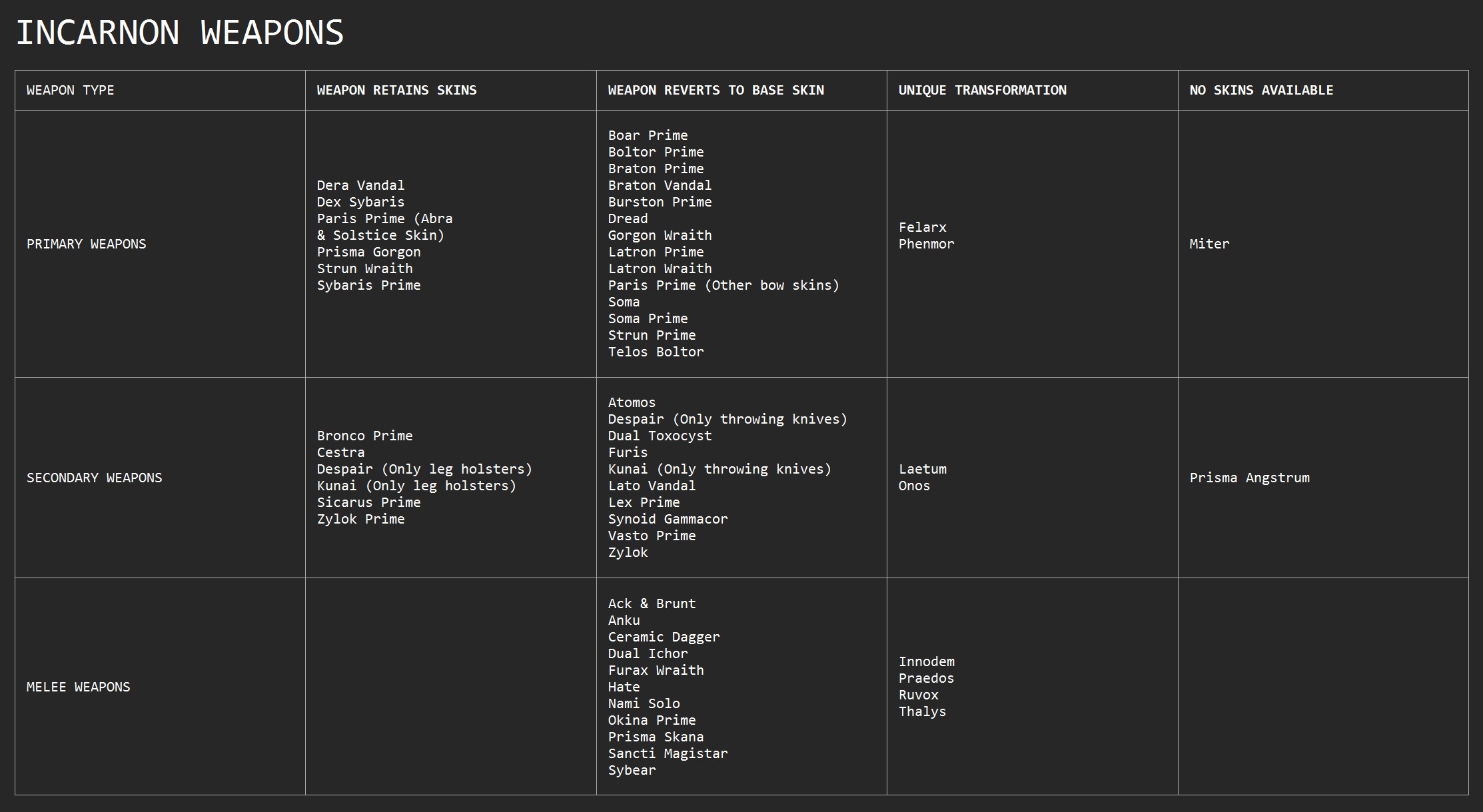1483x812 pixels.
Task: Click the Furax Wraith entry
Action: 656,670
